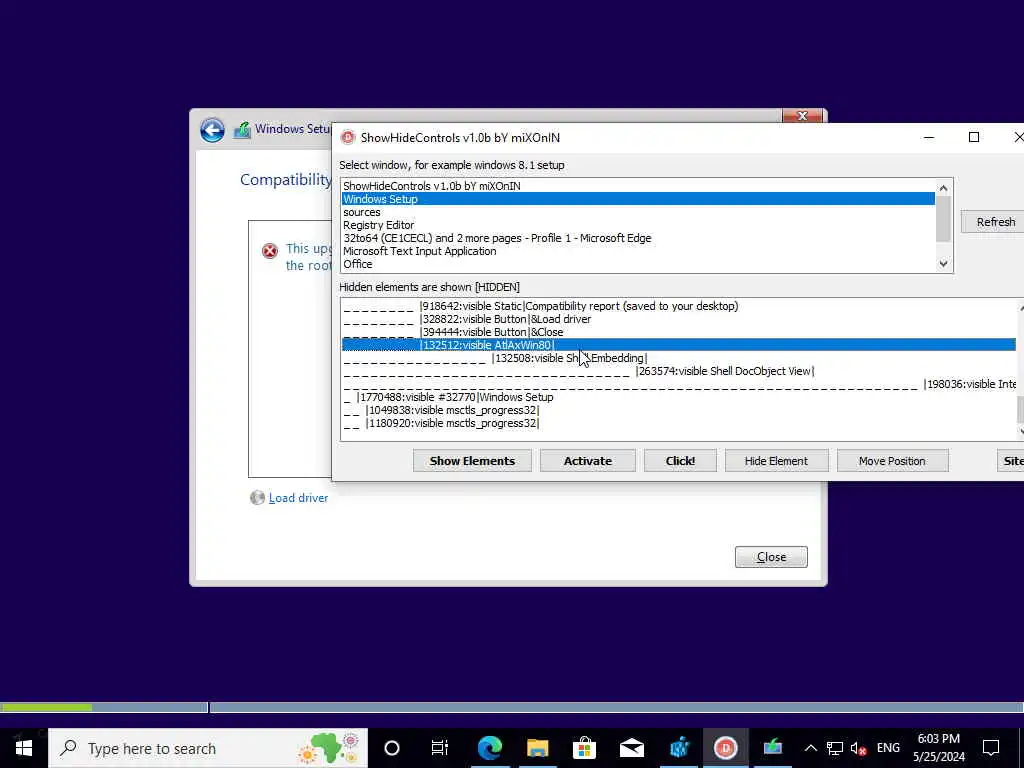This screenshot has height=768, width=1024.
Task: Select the 132512 AtlAxWin80 element row
Action: pos(679,345)
